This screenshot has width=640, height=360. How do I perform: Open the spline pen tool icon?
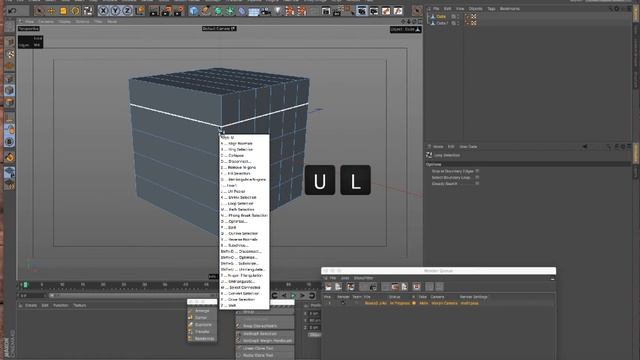click(205, 11)
